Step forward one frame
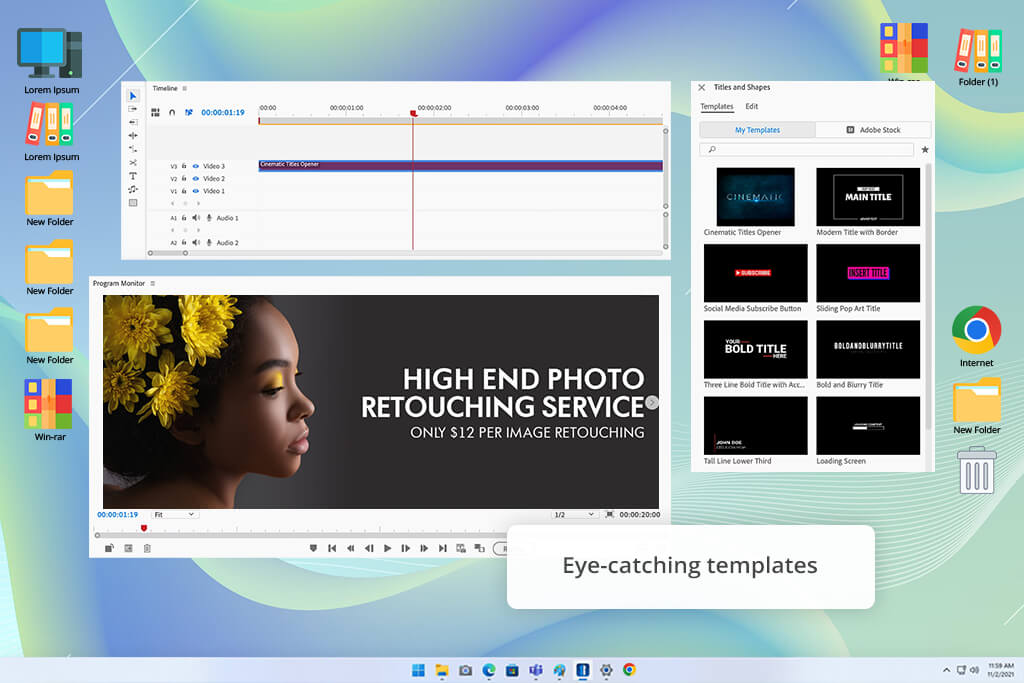This screenshot has height=683, width=1024. (406, 548)
